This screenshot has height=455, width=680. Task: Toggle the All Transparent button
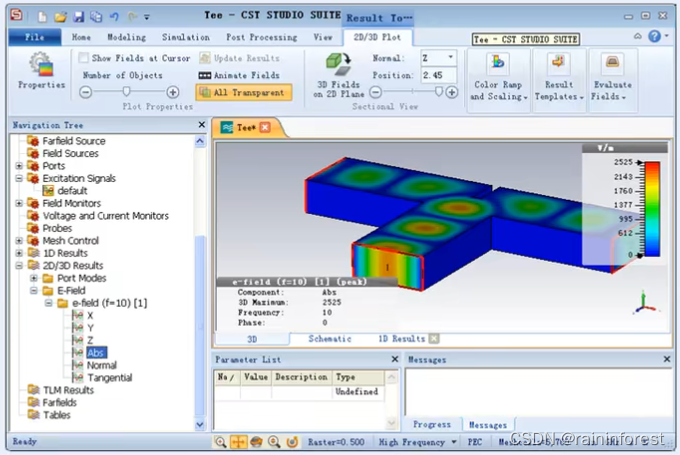tap(244, 92)
